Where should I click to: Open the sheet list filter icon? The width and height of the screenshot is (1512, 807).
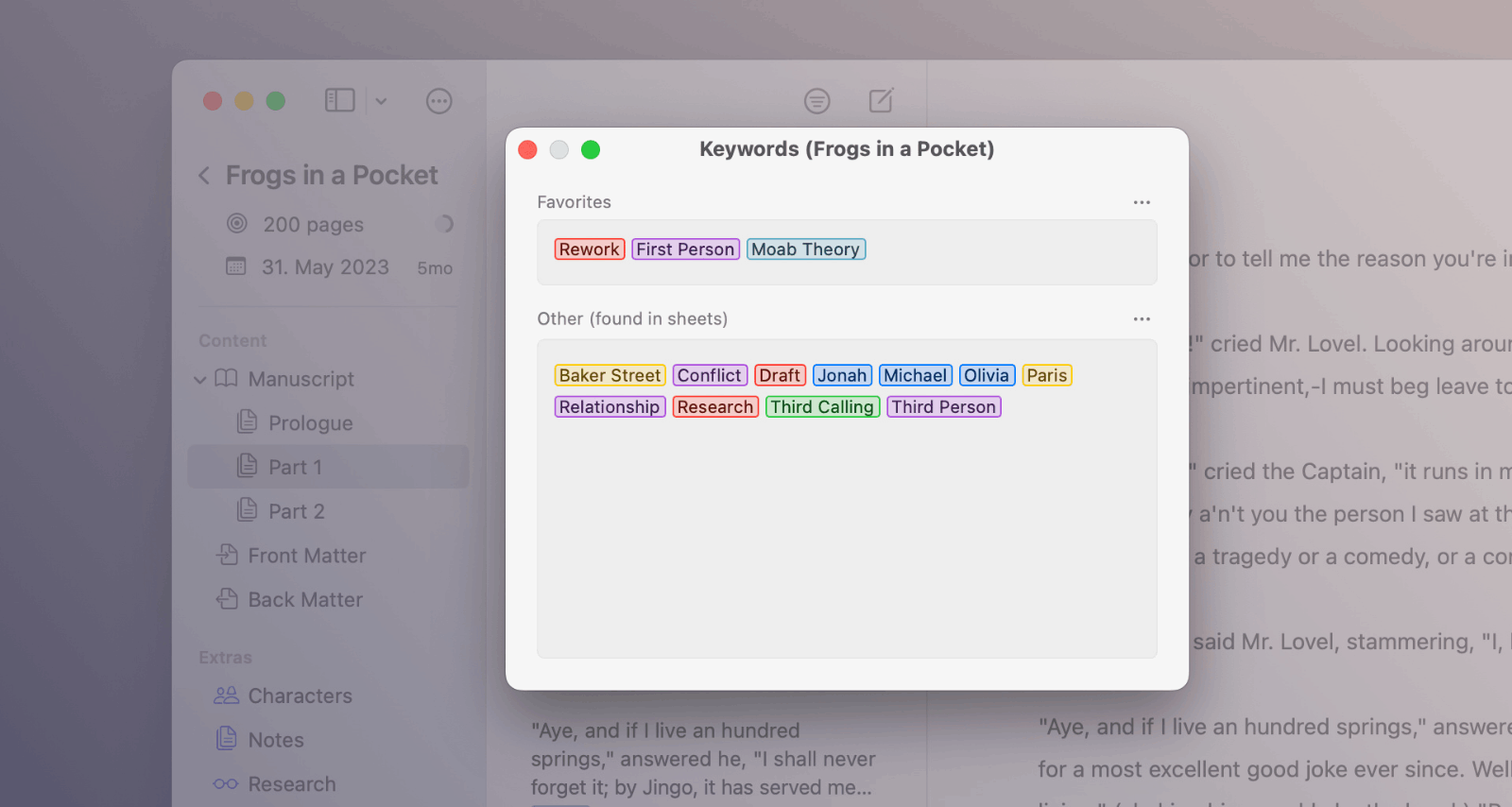click(816, 101)
